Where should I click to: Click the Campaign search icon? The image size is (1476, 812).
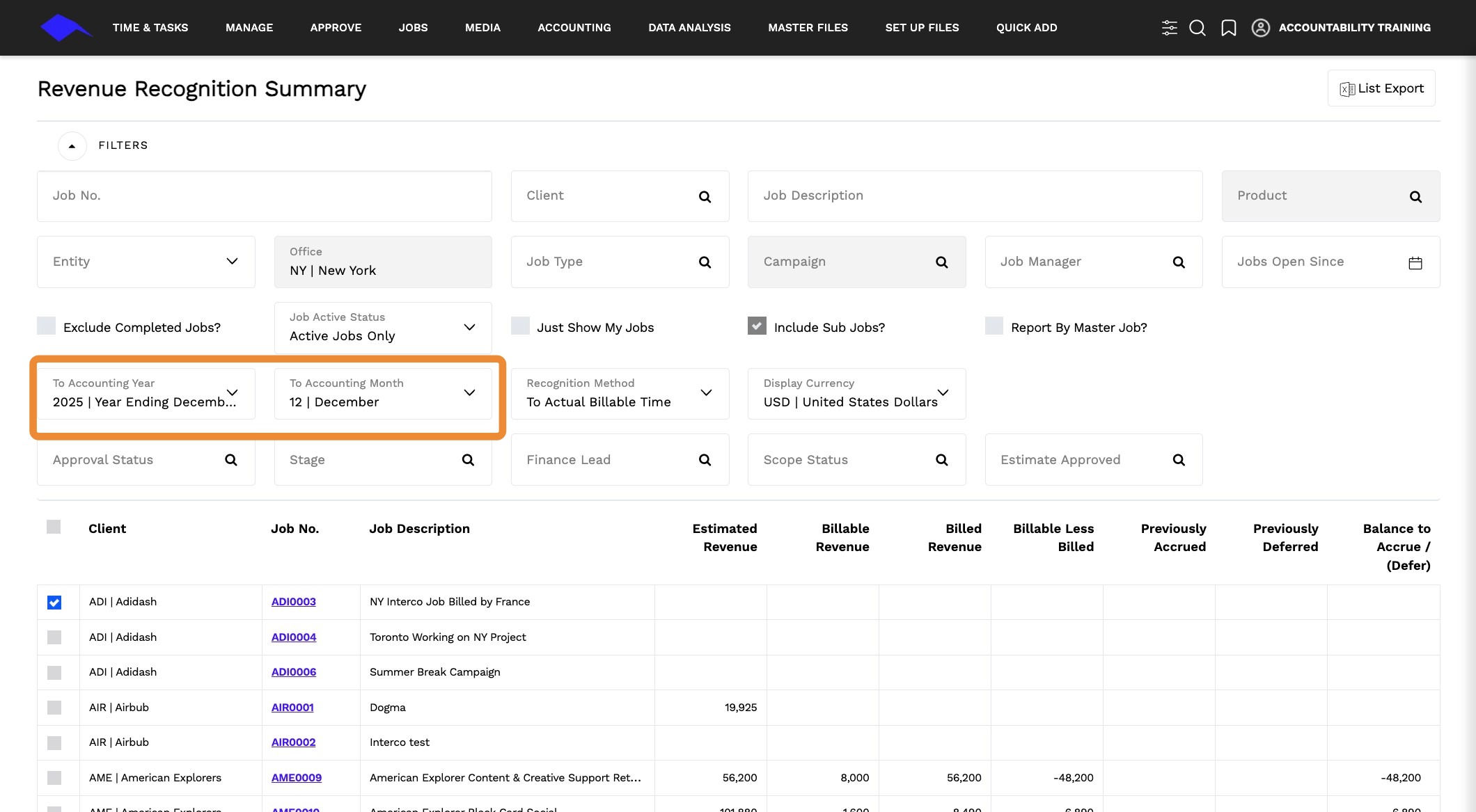(x=942, y=262)
